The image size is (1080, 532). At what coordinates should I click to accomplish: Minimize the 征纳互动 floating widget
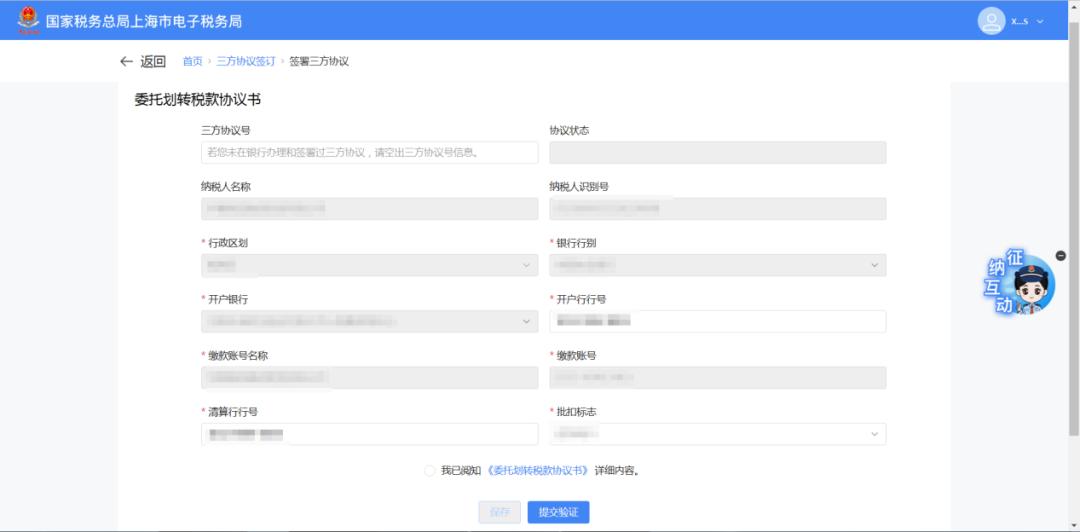click(1060, 256)
